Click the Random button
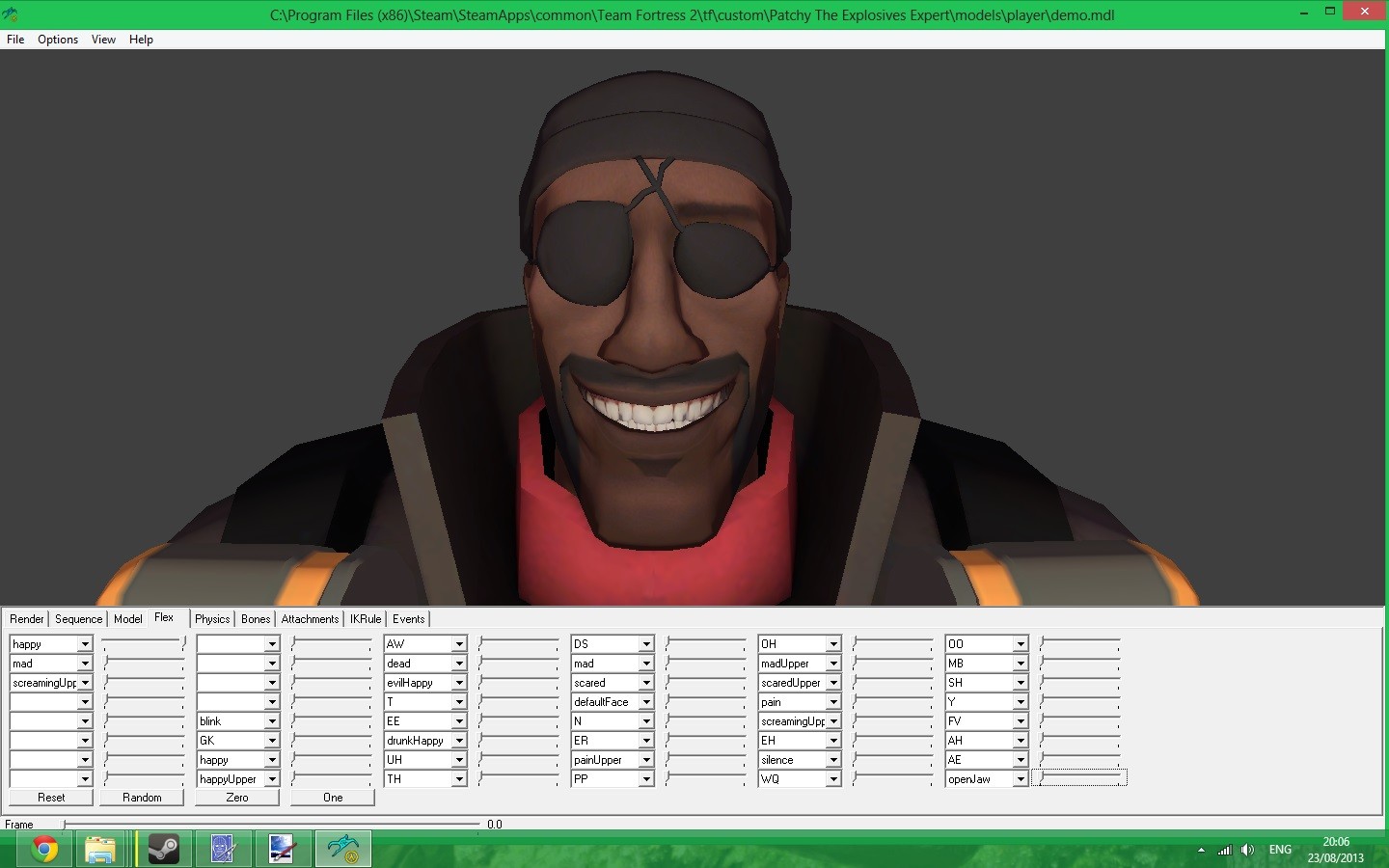This screenshot has width=1389, height=868. [x=142, y=798]
